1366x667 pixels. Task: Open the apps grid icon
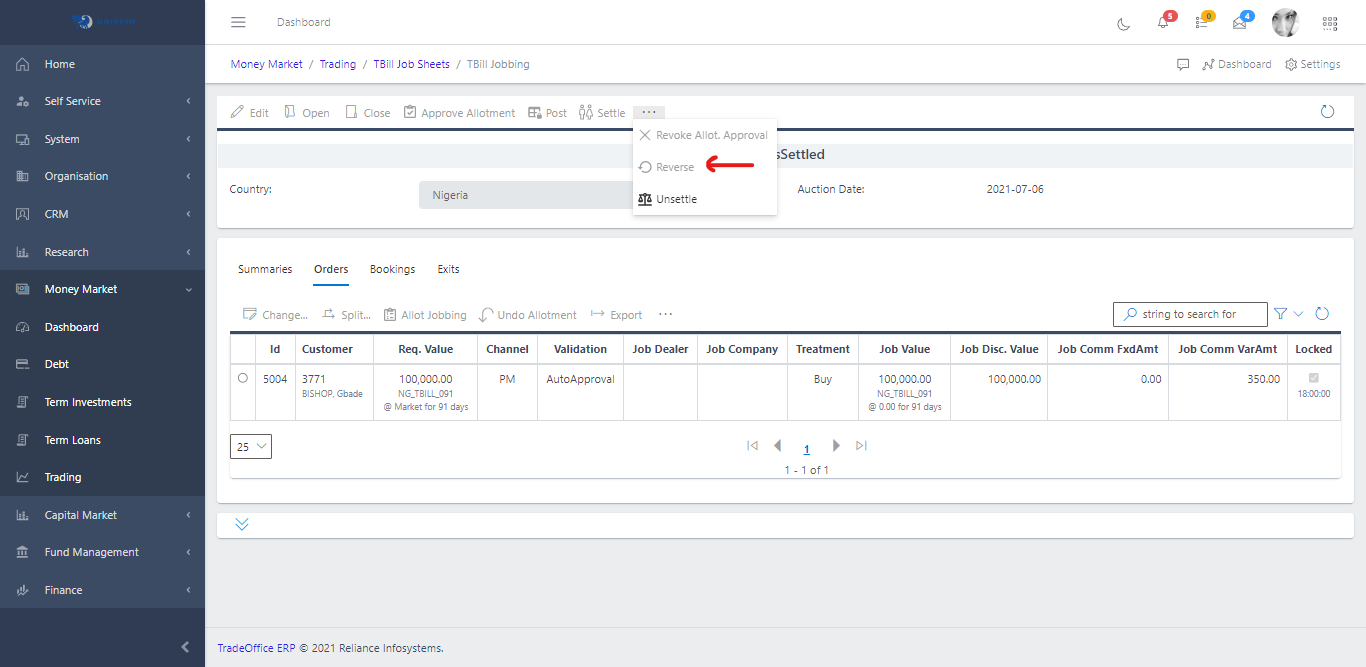(x=1329, y=23)
